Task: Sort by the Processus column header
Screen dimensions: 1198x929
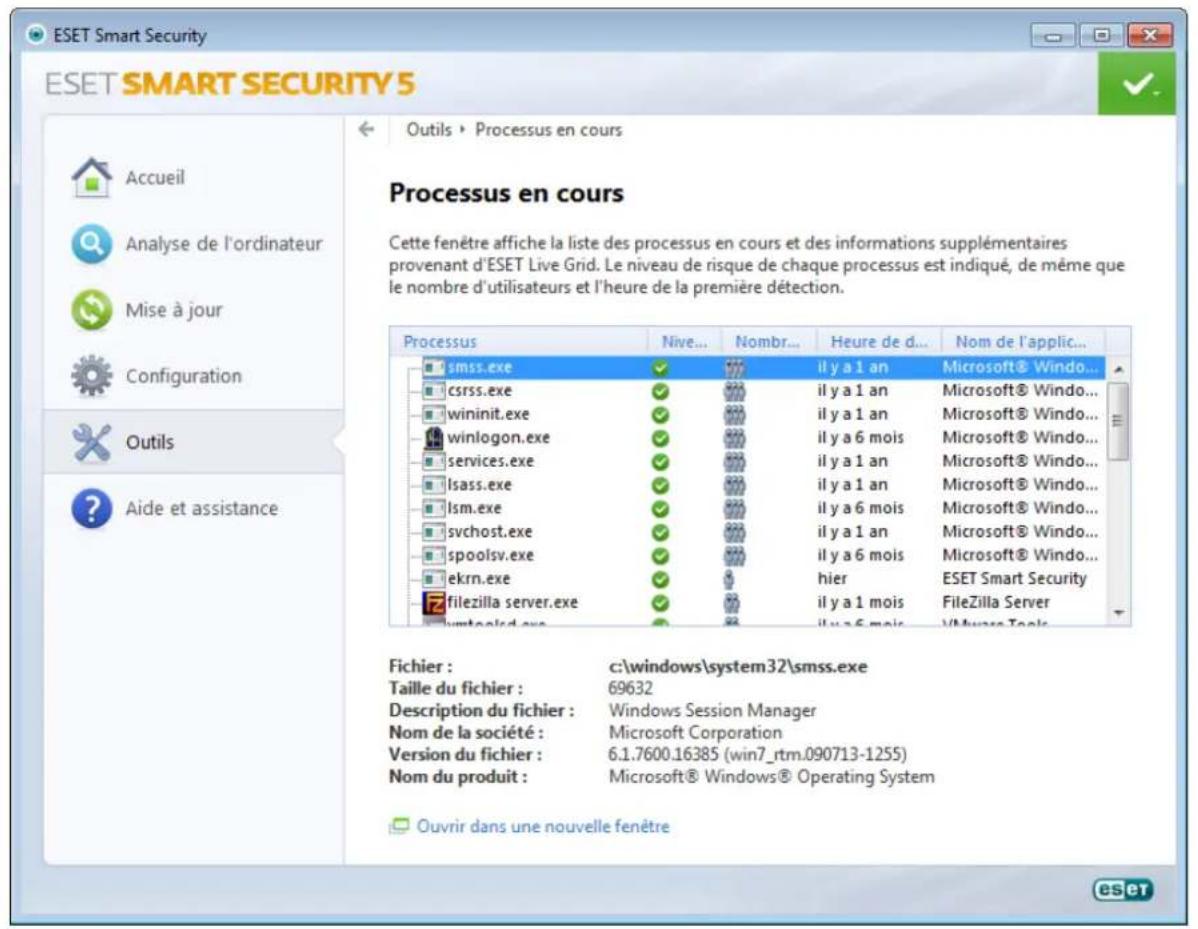Action: pos(520,341)
